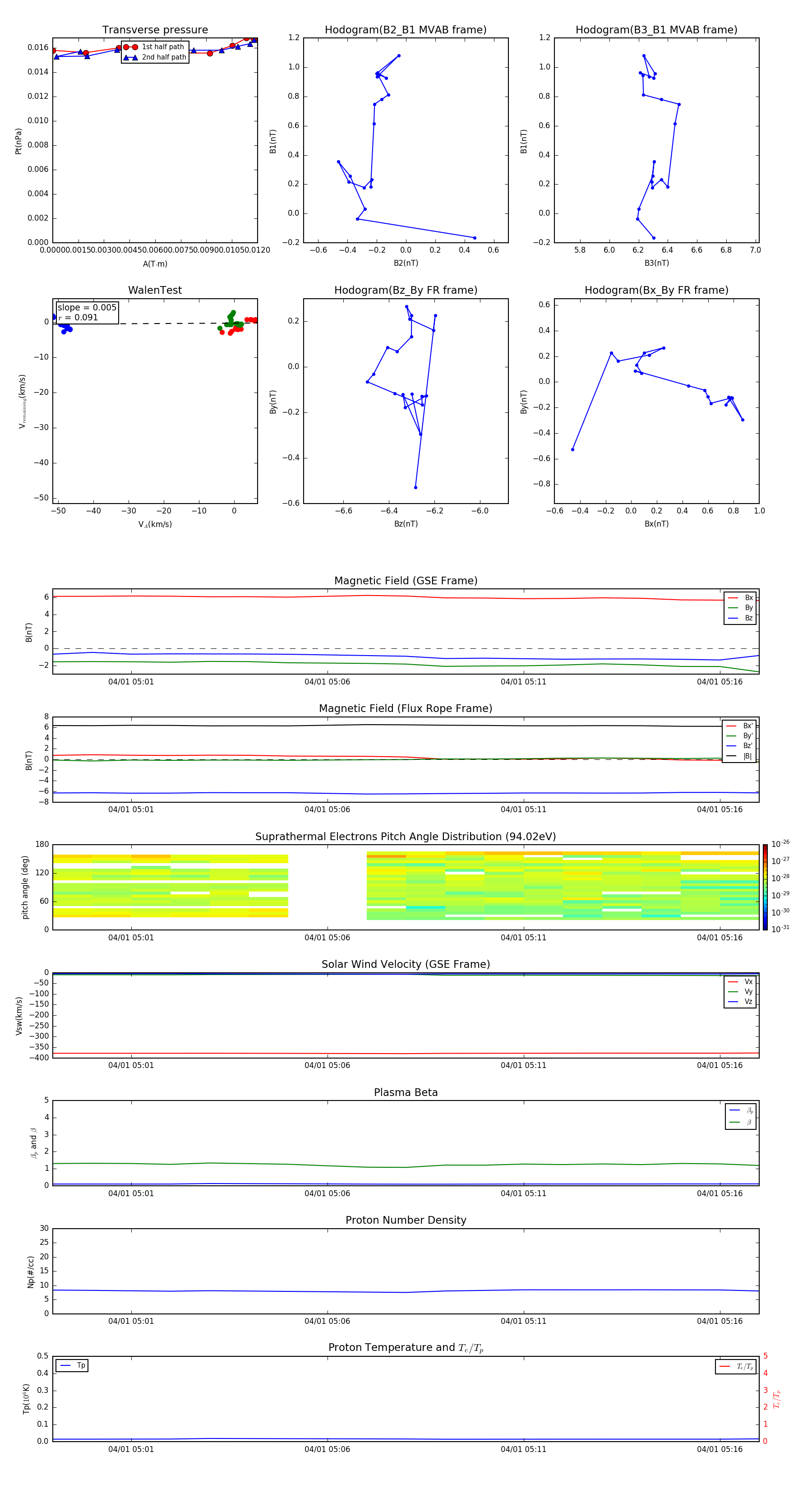The width and height of the screenshot is (812, 1489).
Task: Click the 'Proton Temperature and Te/Tp' title
Action: (406, 1348)
